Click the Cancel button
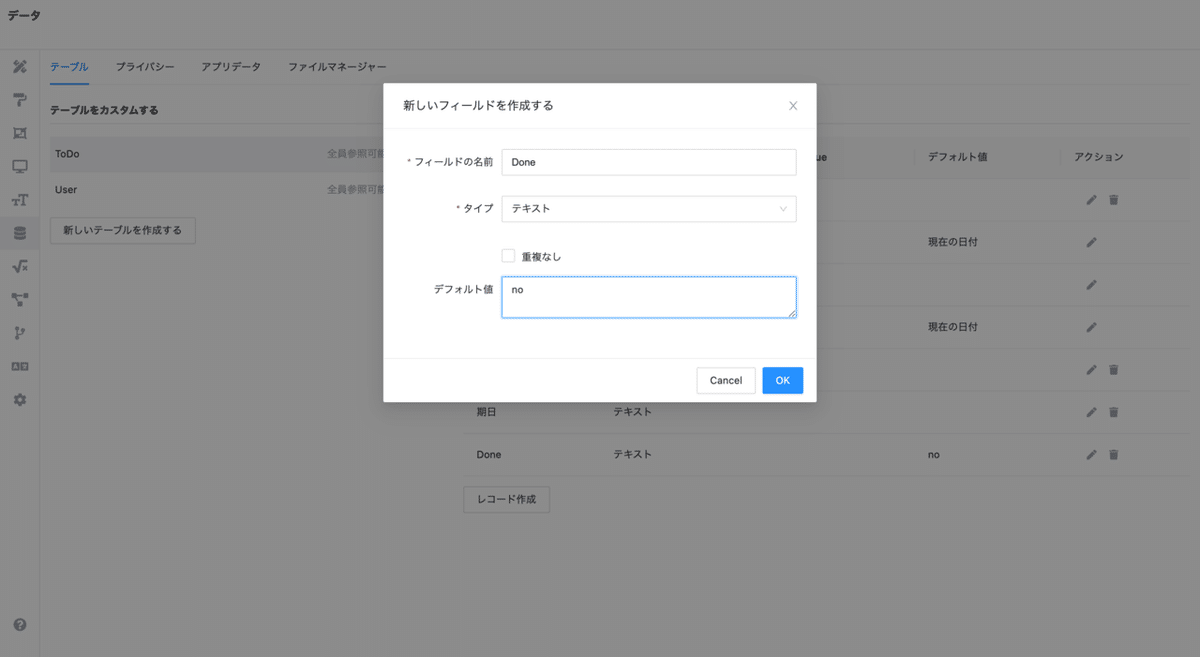 (726, 380)
